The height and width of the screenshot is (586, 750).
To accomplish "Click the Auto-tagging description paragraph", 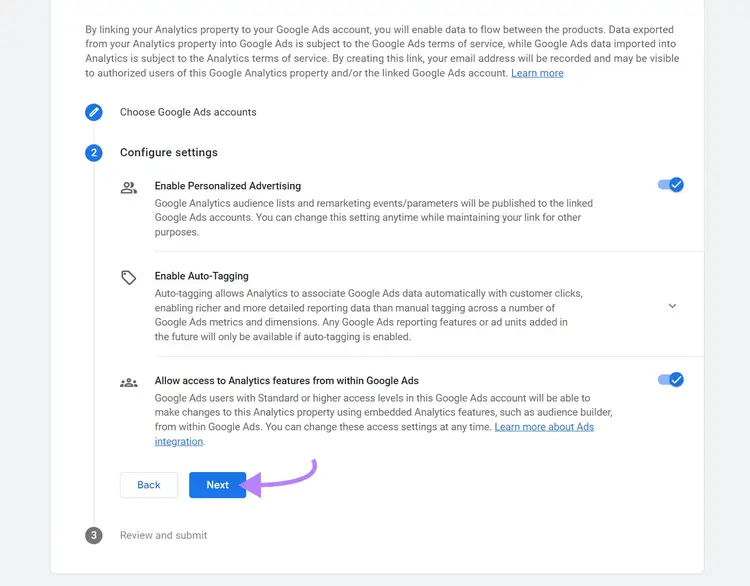I will (x=368, y=315).
